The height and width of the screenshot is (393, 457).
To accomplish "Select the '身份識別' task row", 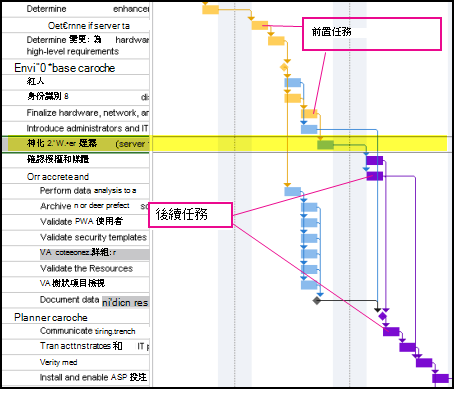I will coord(76,97).
